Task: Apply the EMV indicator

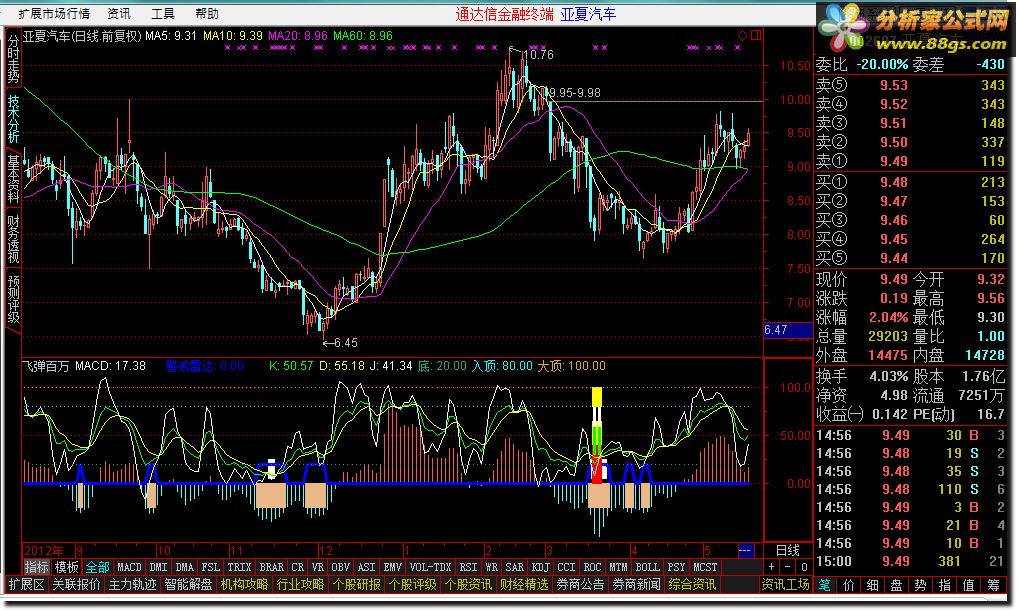Action: 392,567
